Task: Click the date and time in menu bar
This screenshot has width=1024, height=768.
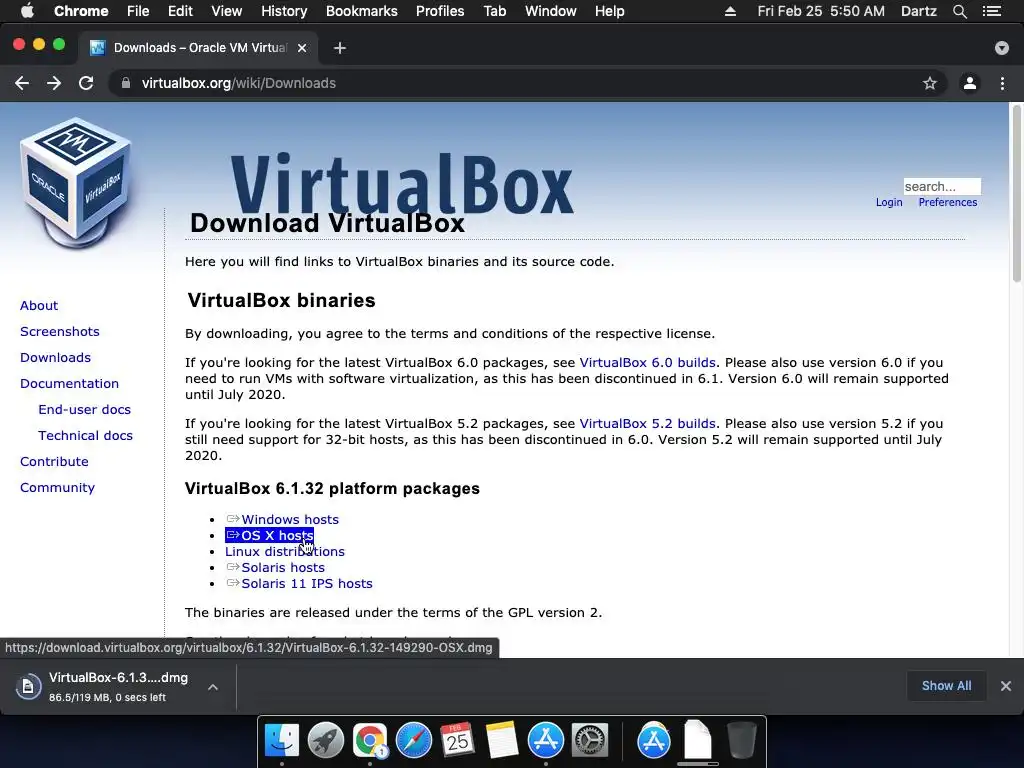Action: coord(821,11)
